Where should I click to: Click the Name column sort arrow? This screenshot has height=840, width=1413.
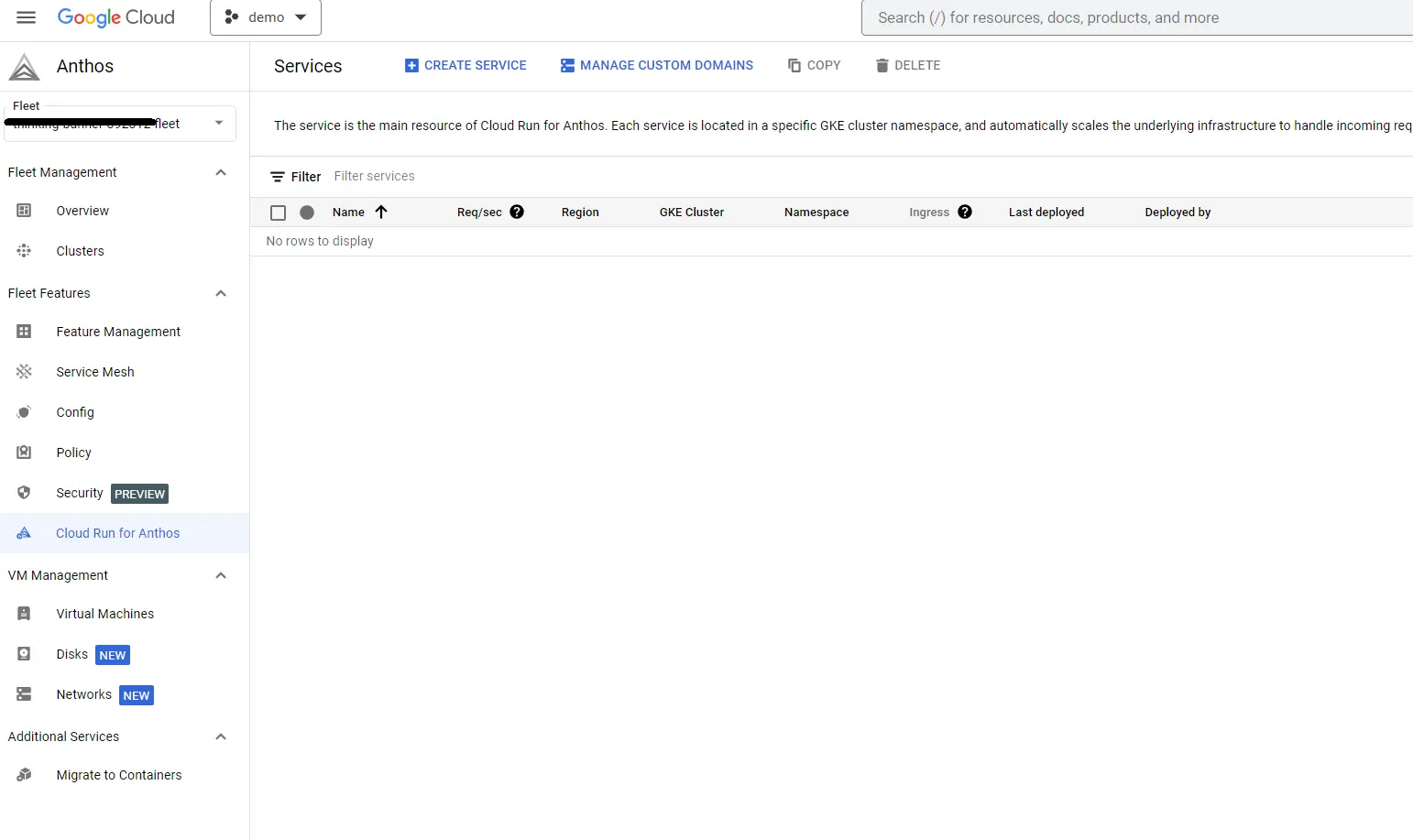click(x=381, y=212)
